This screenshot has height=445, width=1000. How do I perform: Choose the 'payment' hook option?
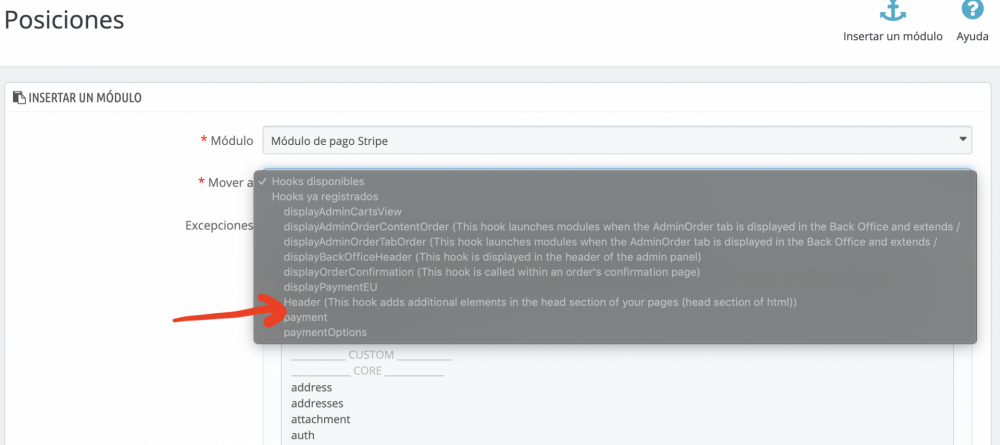tap(305, 317)
